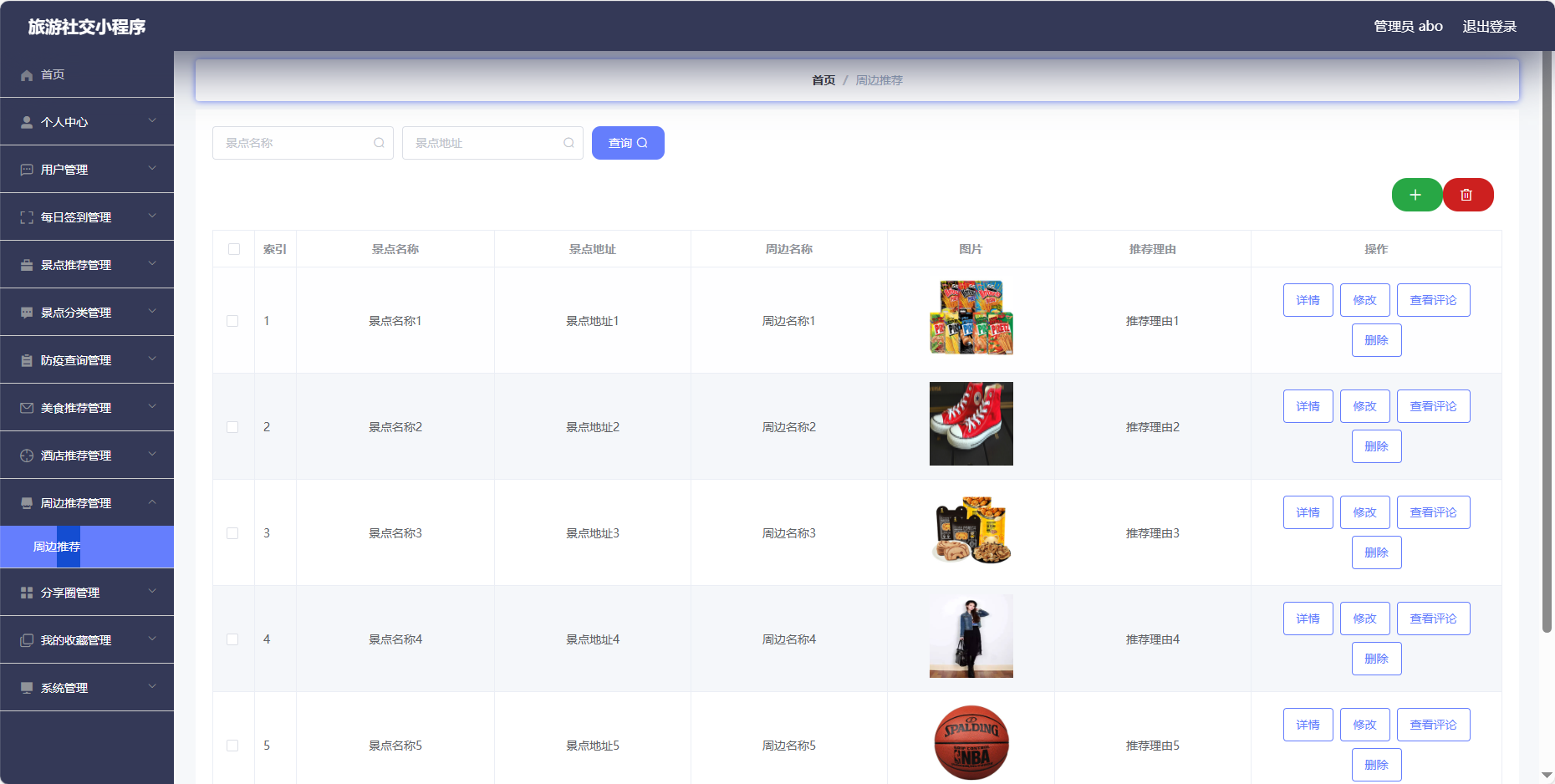This screenshot has width=1555, height=784.
Task: Click the home icon beside 首页 in sidebar
Action: coord(27,75)
